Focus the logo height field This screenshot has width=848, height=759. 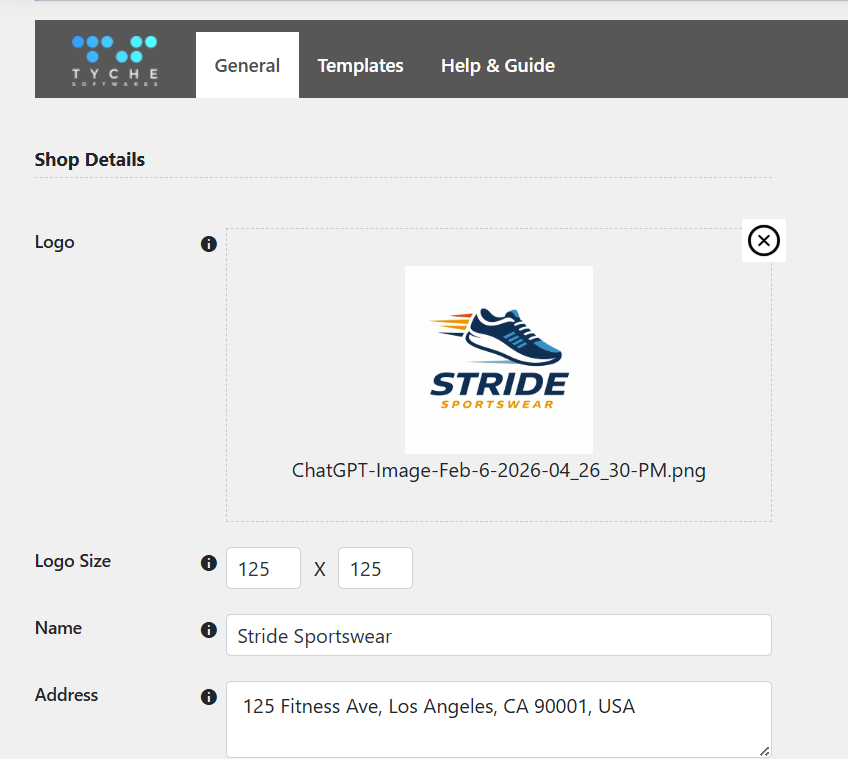375,569
